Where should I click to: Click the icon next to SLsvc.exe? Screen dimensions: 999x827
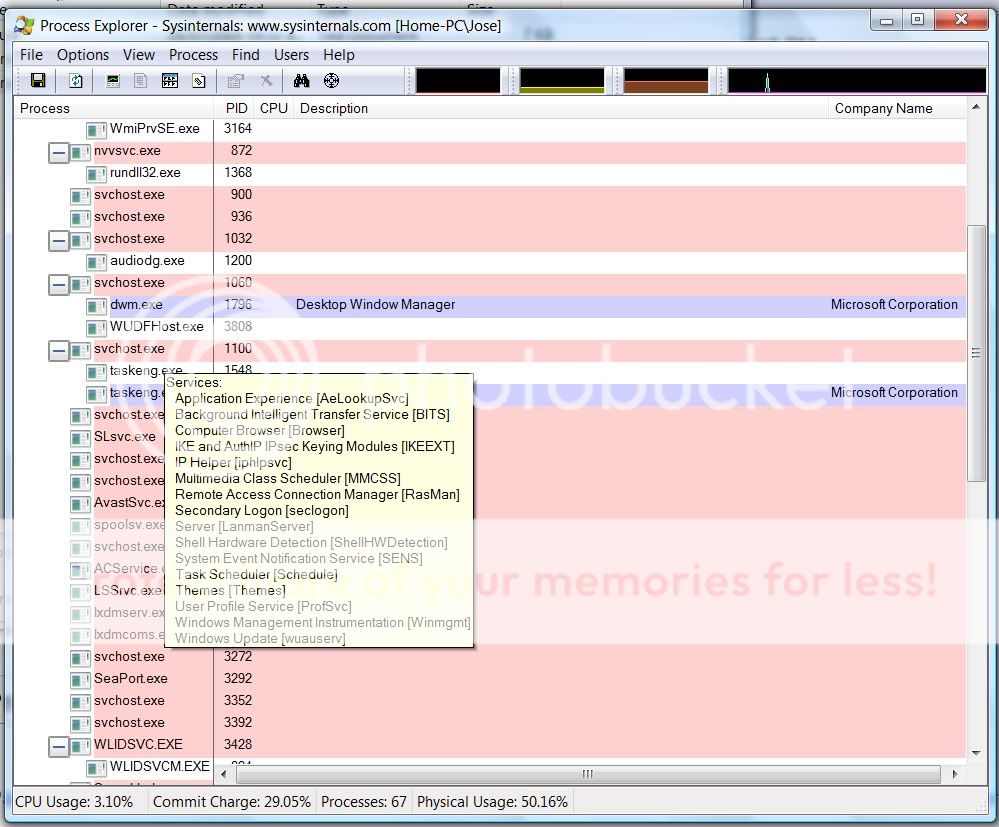click(x=80, y=438)
